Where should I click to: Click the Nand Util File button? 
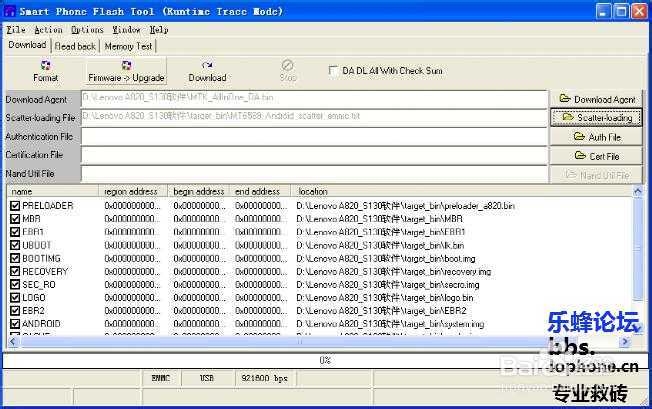pos(596,175)
